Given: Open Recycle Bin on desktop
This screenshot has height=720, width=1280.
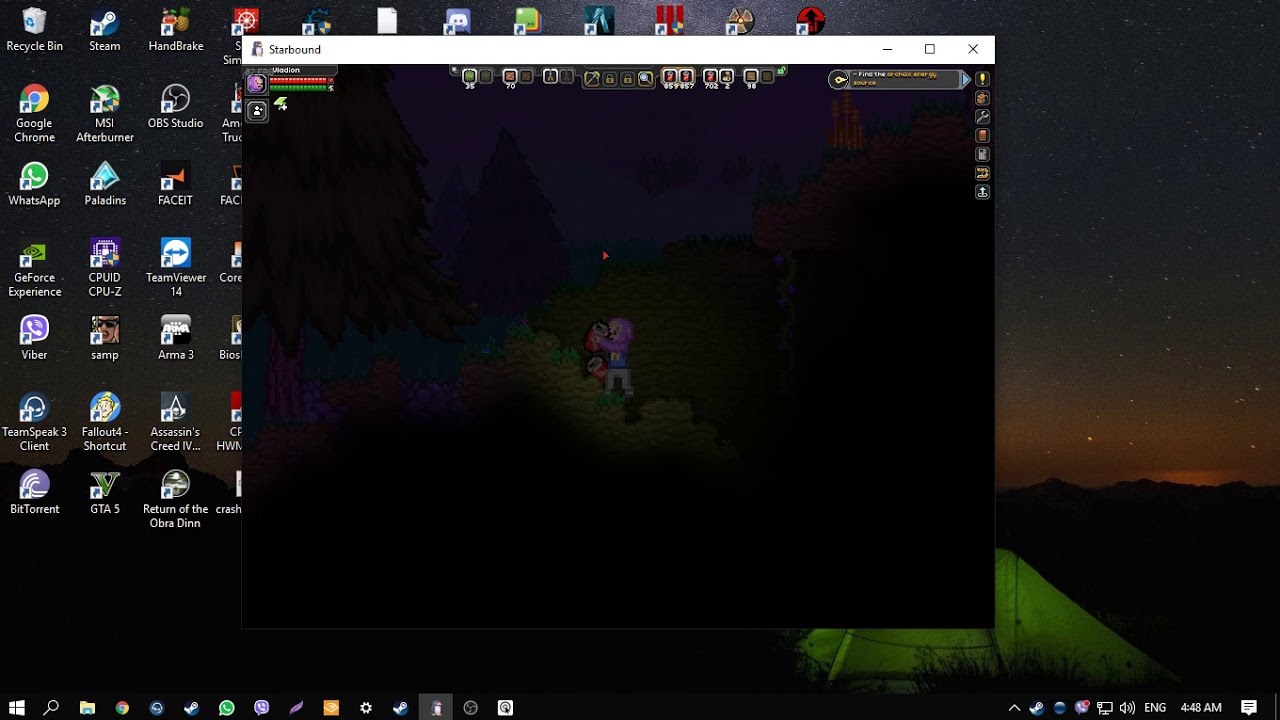Looking at the screenshot, I should click(34, 30).
